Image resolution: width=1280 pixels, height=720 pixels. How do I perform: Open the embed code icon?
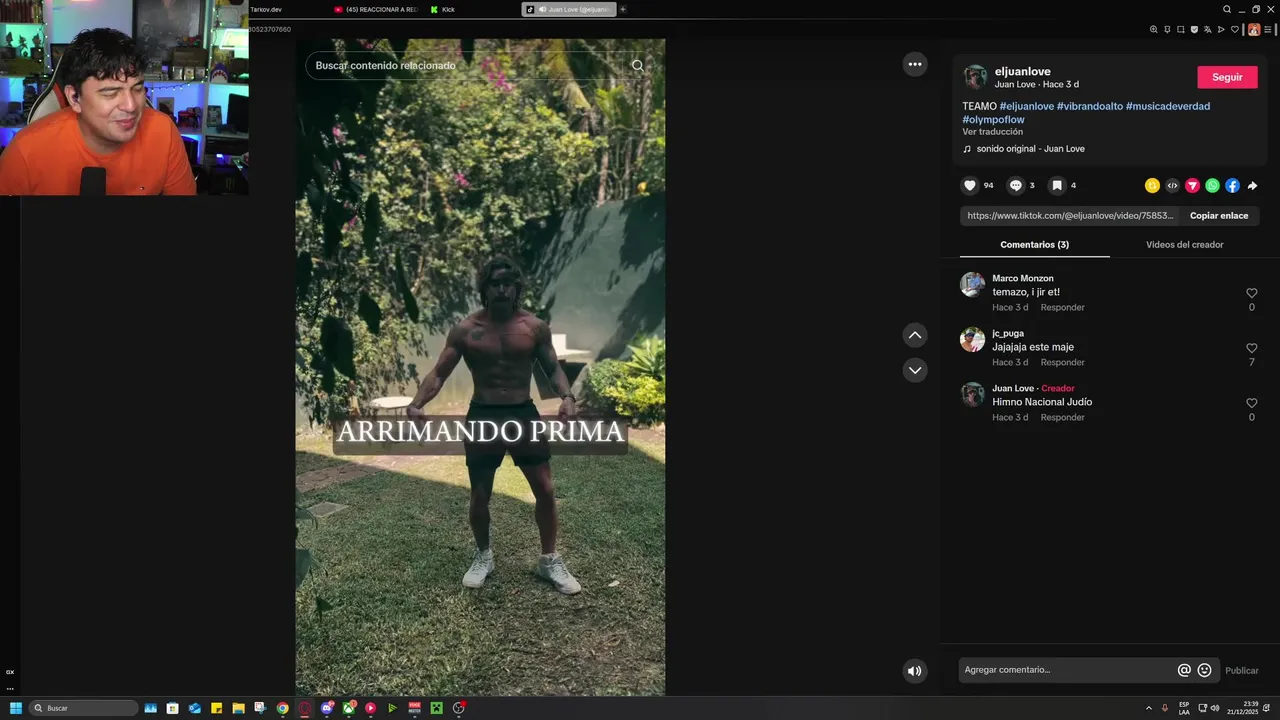1172,185
